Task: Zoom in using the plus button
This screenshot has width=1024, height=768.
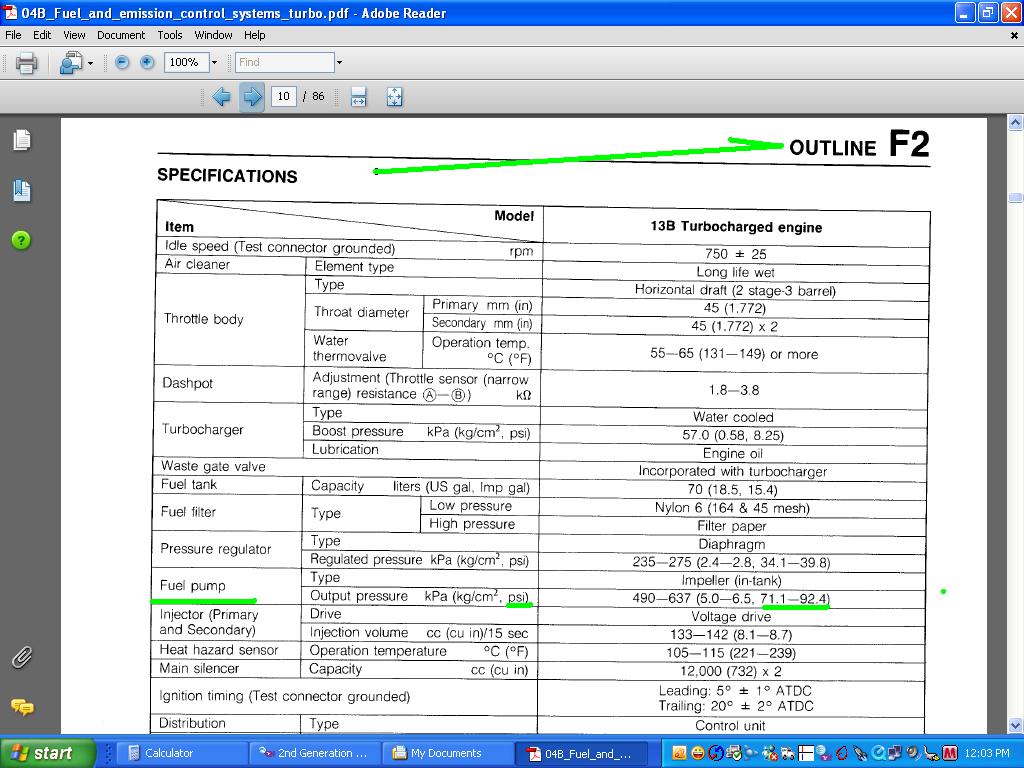Action: [x=147, y=62]
